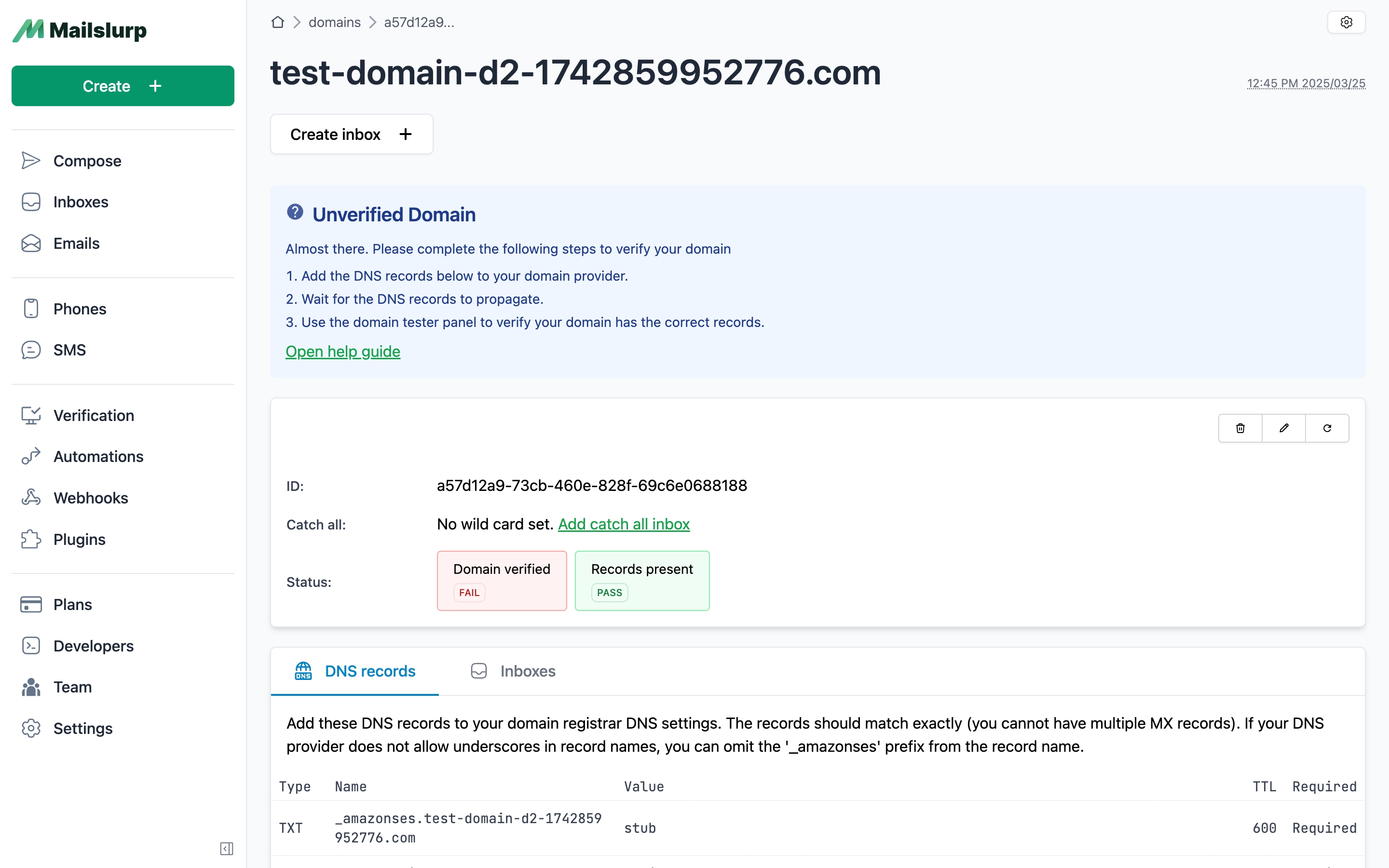Edit the domain with pencil icon
Viewport: 1389px width, 868px height.
click(x=1284, y=428)
